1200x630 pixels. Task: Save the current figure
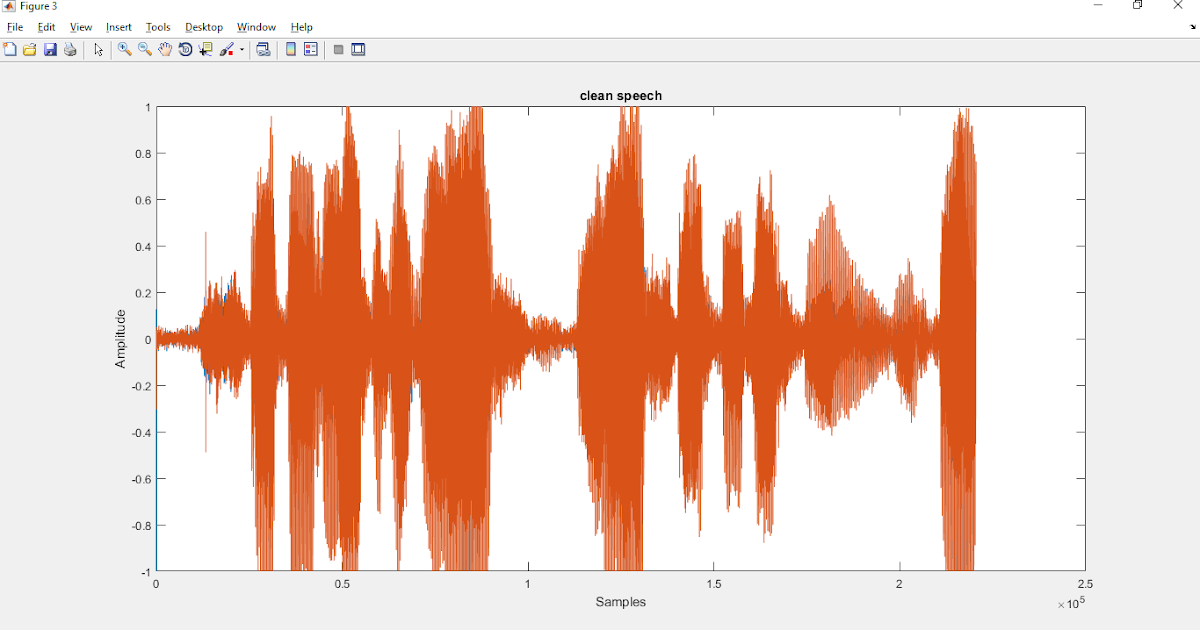click(x=50, y=49)
